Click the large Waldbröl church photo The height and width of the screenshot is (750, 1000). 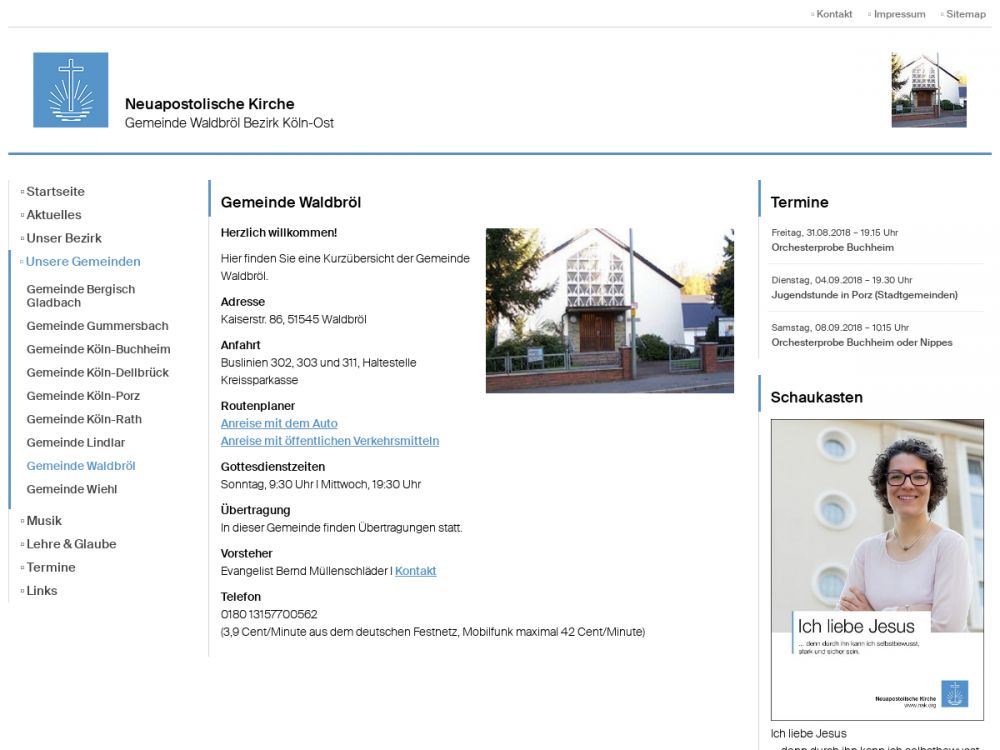pyautogui.click(x=609, y=310)
